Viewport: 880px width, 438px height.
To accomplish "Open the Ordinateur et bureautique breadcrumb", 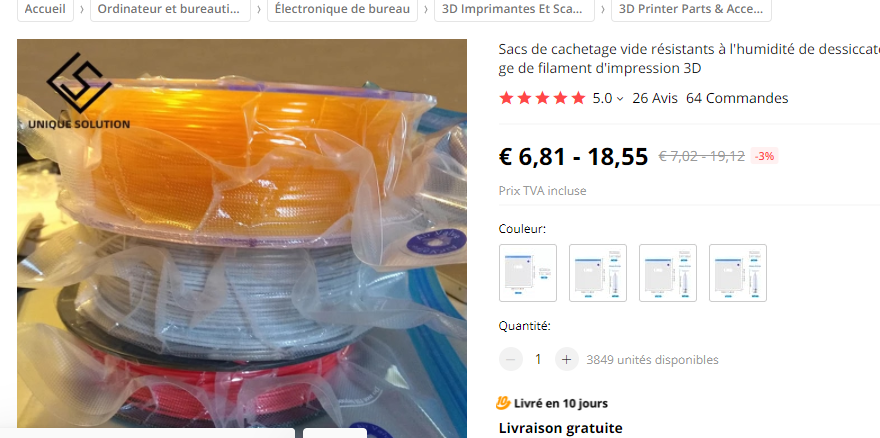I will (x=170, y=10).
